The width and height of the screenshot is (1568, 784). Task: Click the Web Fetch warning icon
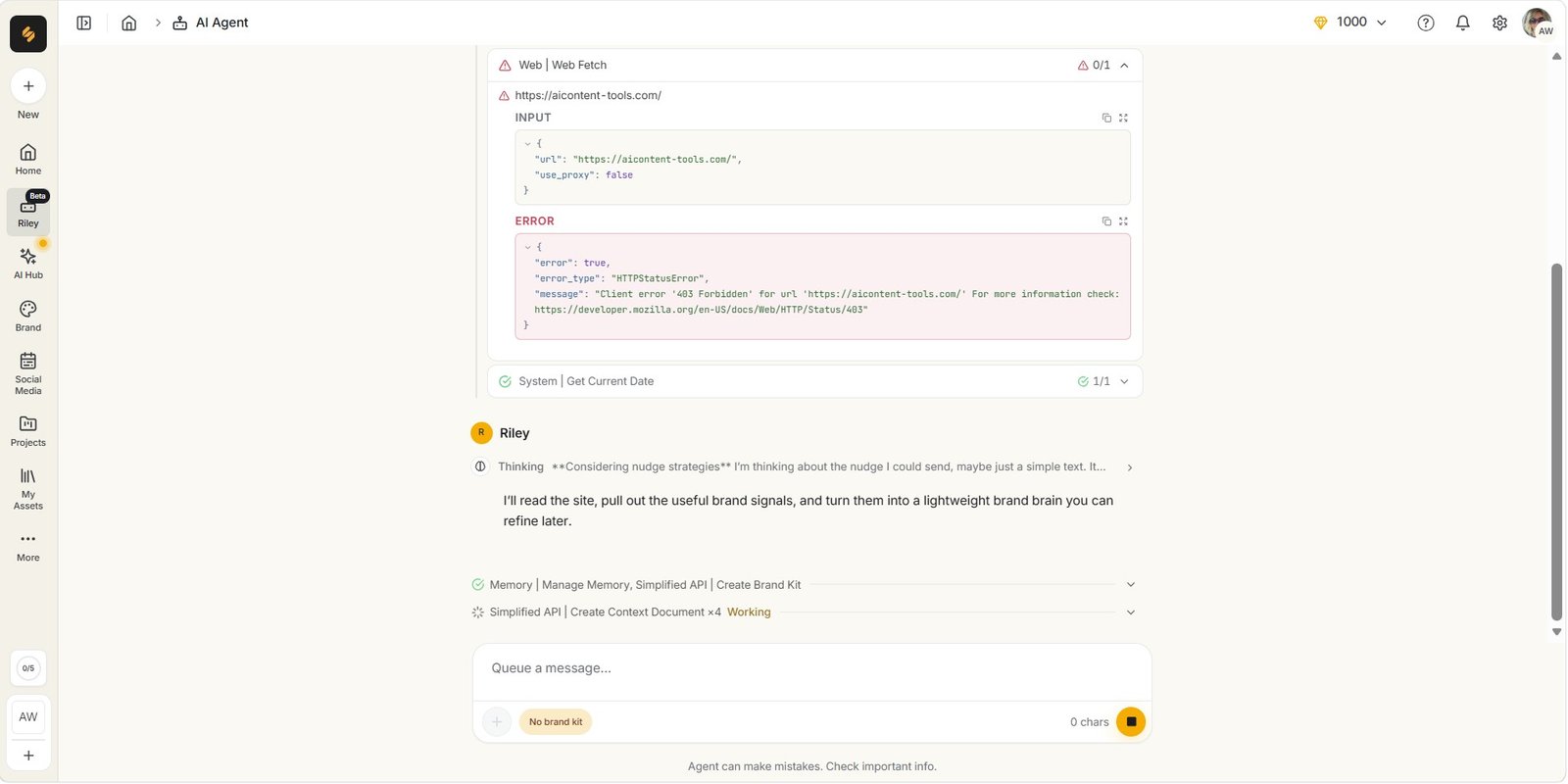[x=505, y=66]
